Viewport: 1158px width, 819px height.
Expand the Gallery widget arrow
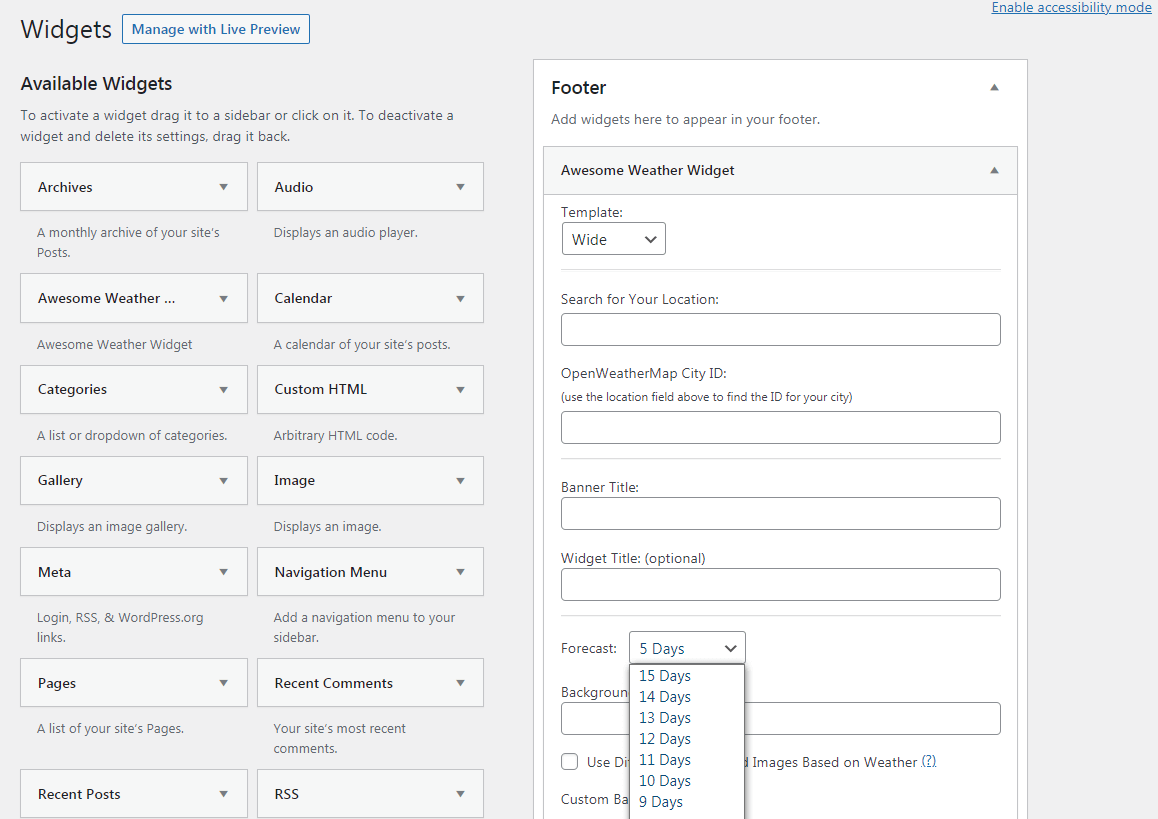point(223,480)
